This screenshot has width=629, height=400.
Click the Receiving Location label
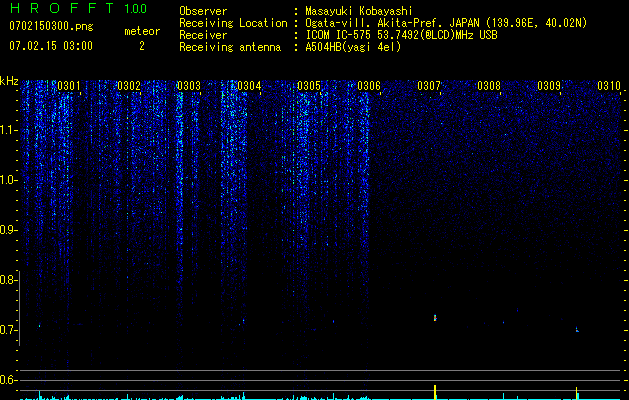point(233,23)
